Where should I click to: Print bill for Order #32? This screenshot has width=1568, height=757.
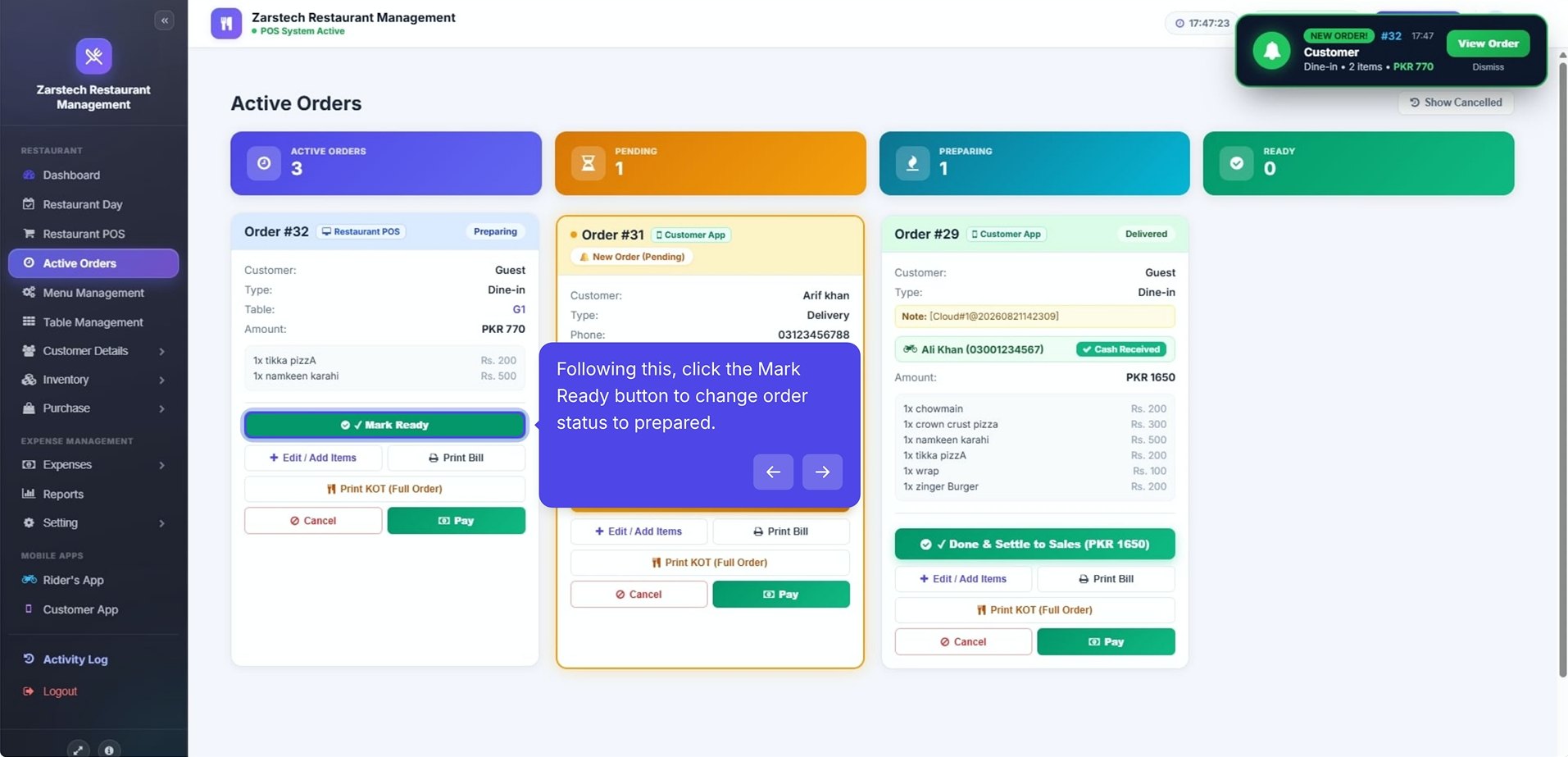coord(456,458)
